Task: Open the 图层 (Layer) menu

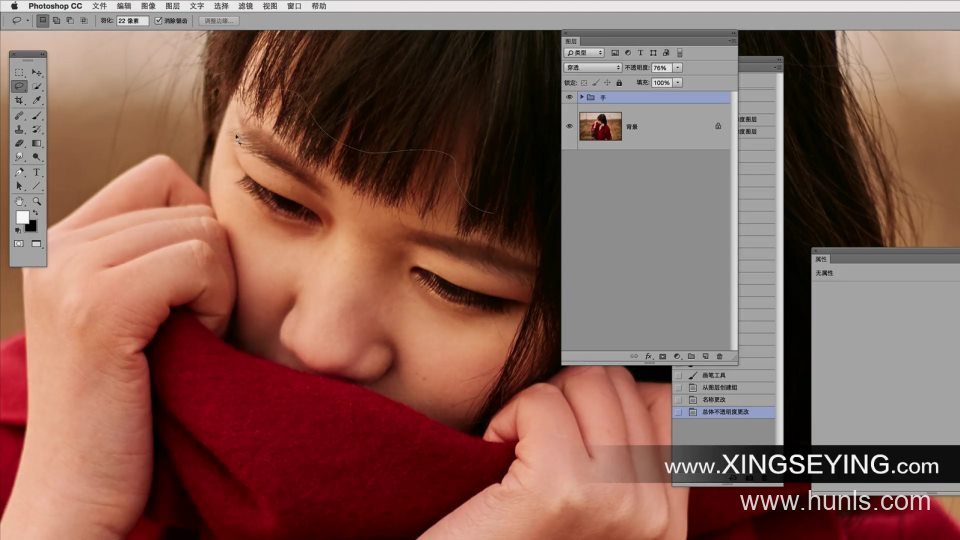Action: coord(173,6)
